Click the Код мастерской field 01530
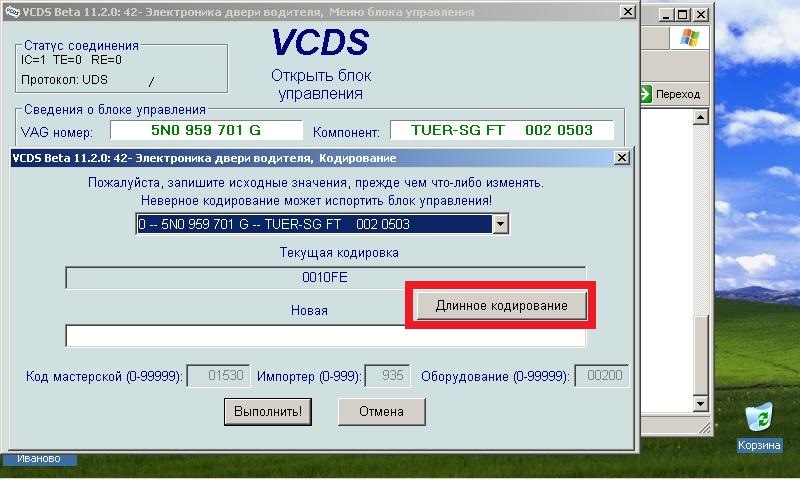 point(218,376)
